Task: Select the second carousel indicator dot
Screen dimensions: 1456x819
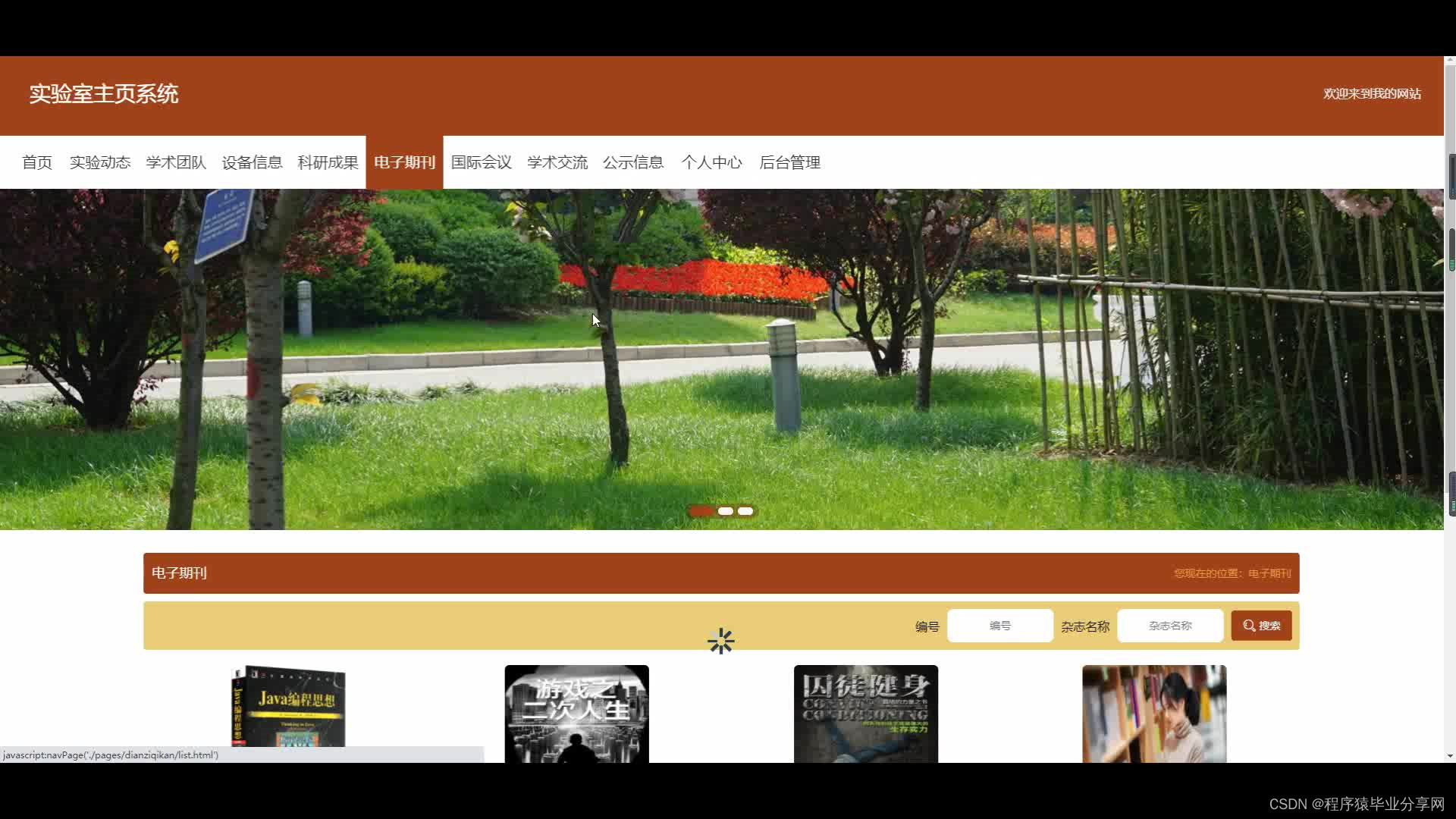Action: pos(726,511)
